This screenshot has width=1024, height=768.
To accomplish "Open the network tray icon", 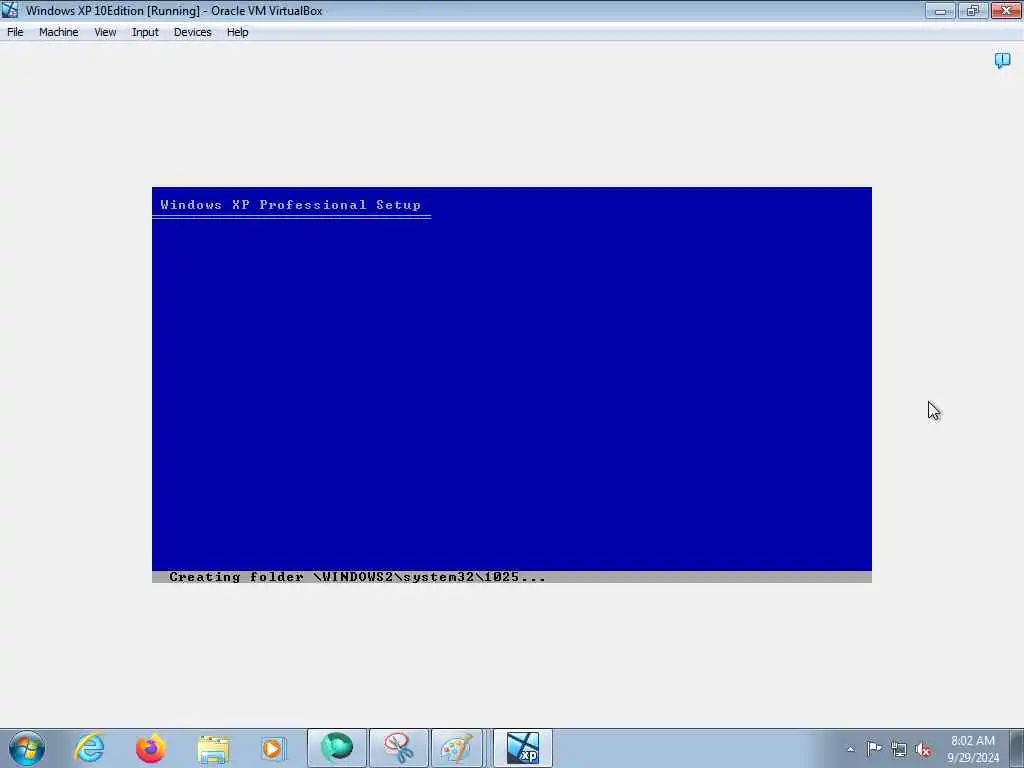I will (x=899, y=749).
